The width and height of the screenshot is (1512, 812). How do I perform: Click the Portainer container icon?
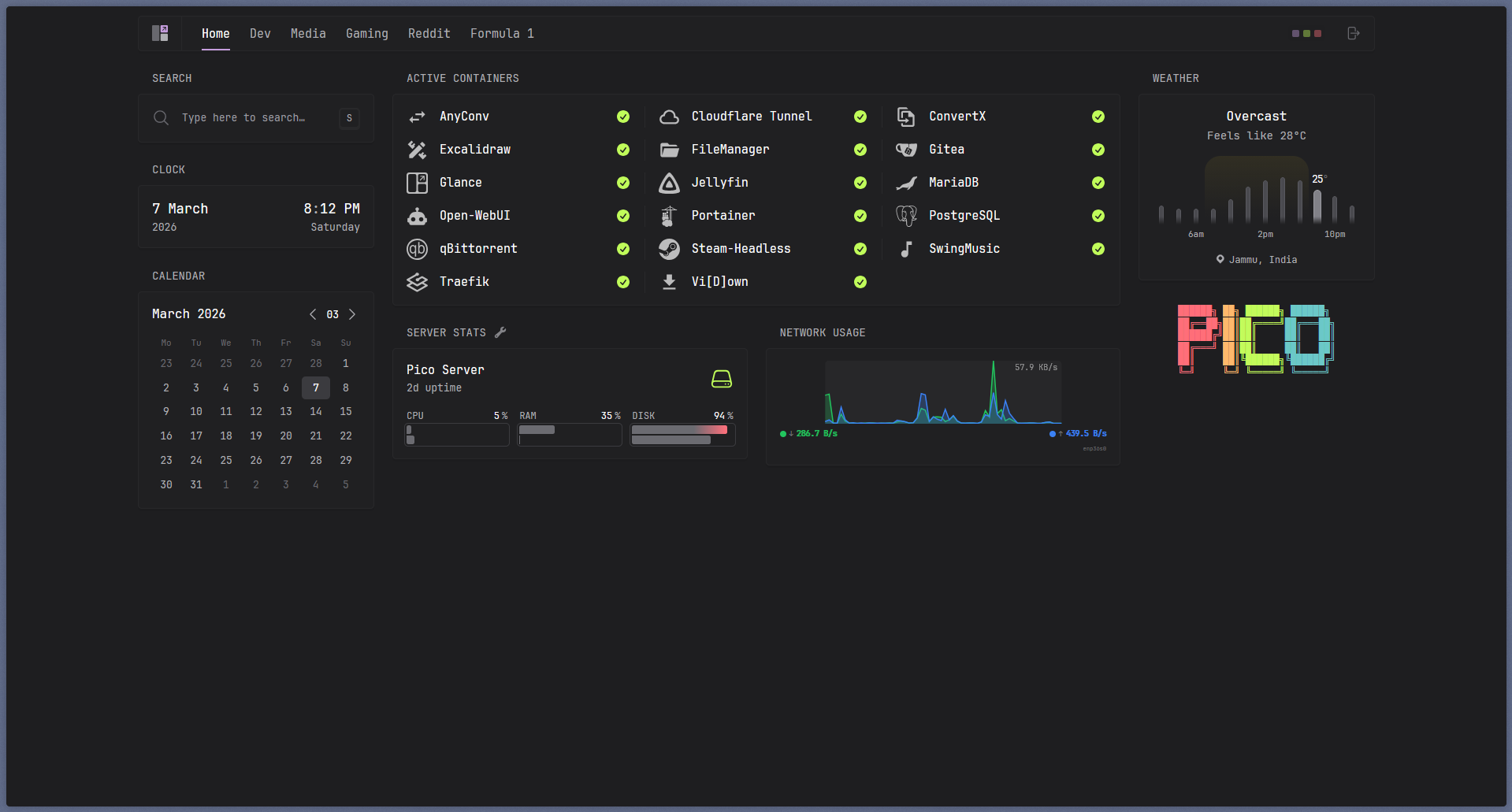coord(669,216)
